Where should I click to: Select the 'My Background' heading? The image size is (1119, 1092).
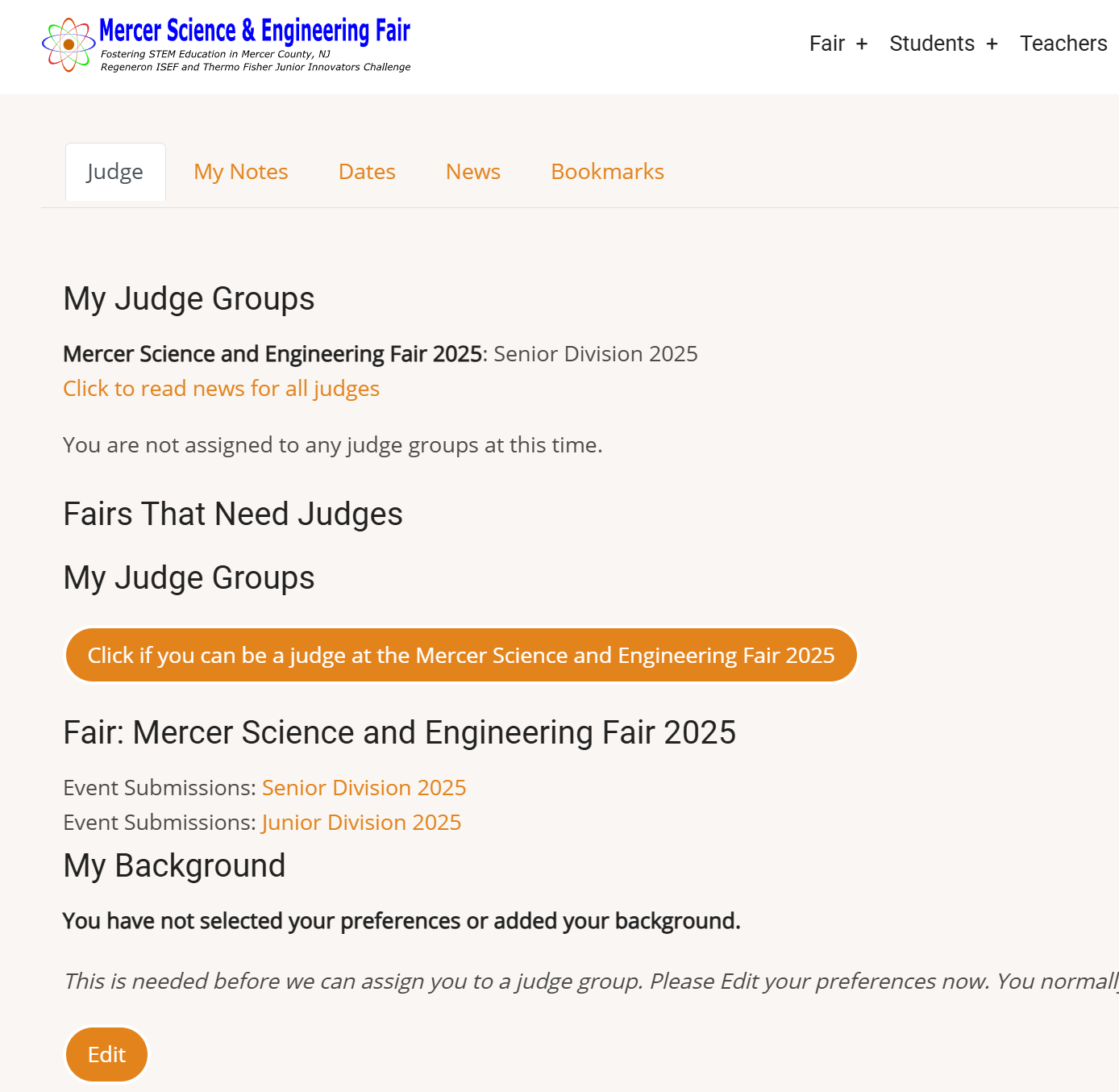174,865
